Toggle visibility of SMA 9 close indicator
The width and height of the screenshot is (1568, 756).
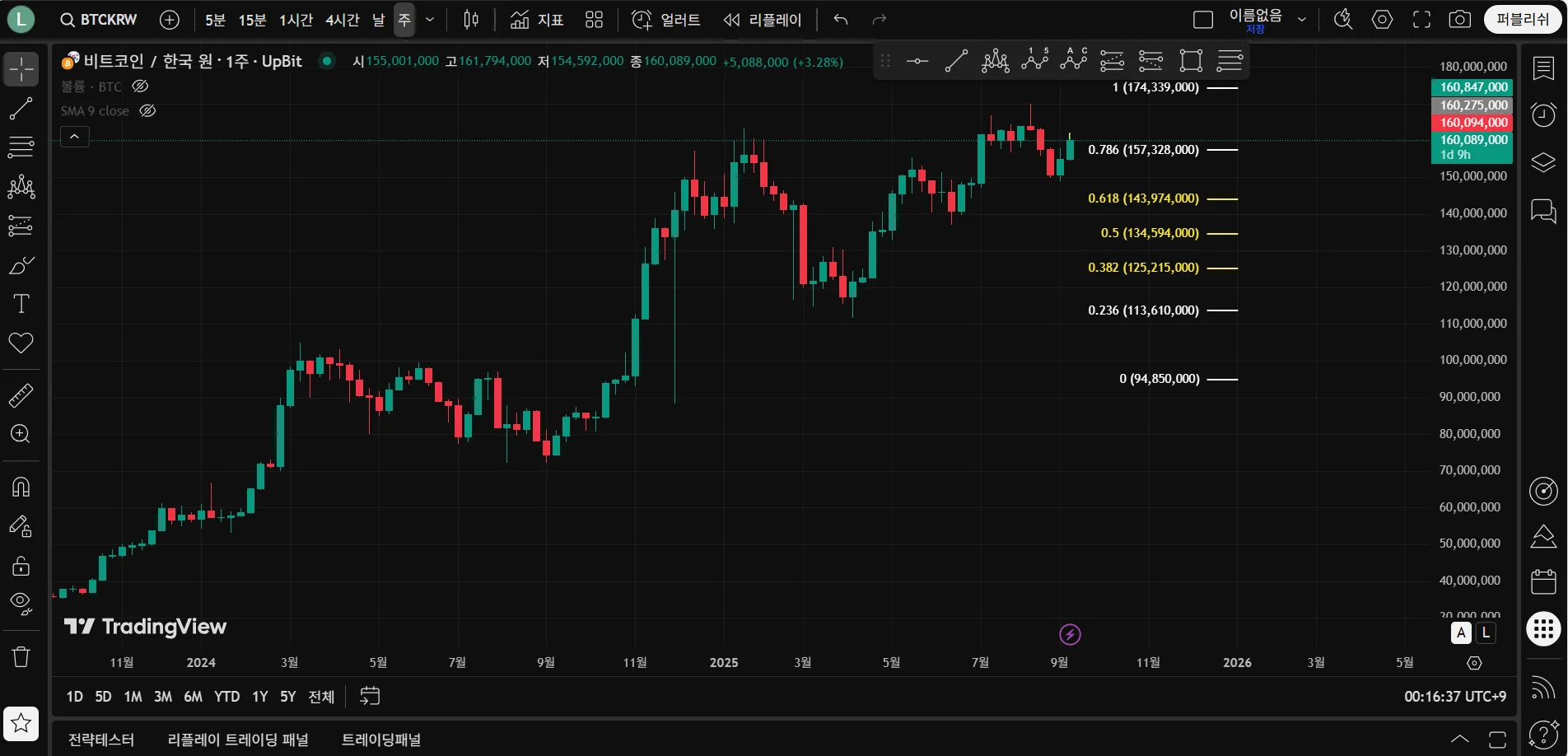pyautogui.click(x=148, y=110)
